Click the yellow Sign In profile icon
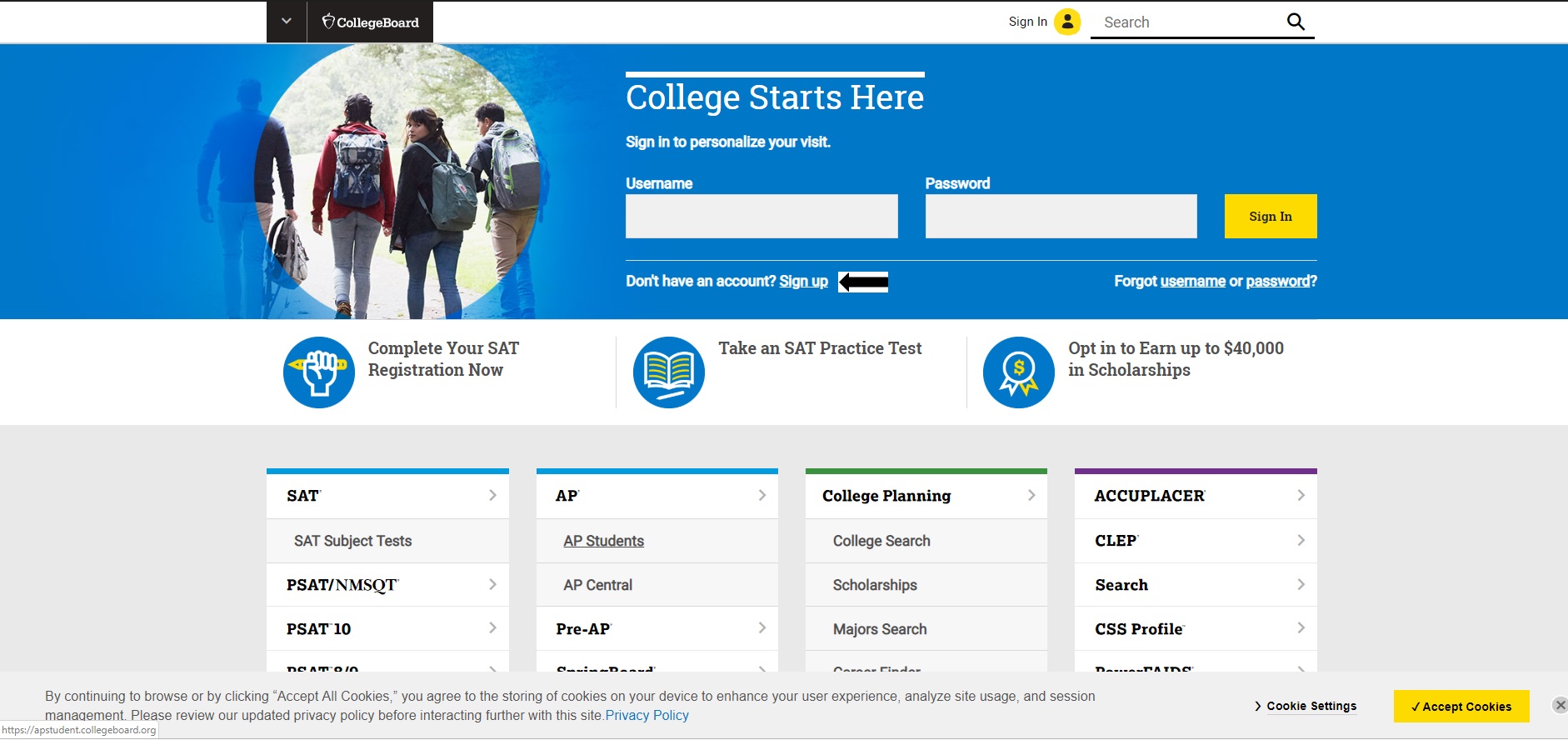1568x740 pixels. (1067, 22)
